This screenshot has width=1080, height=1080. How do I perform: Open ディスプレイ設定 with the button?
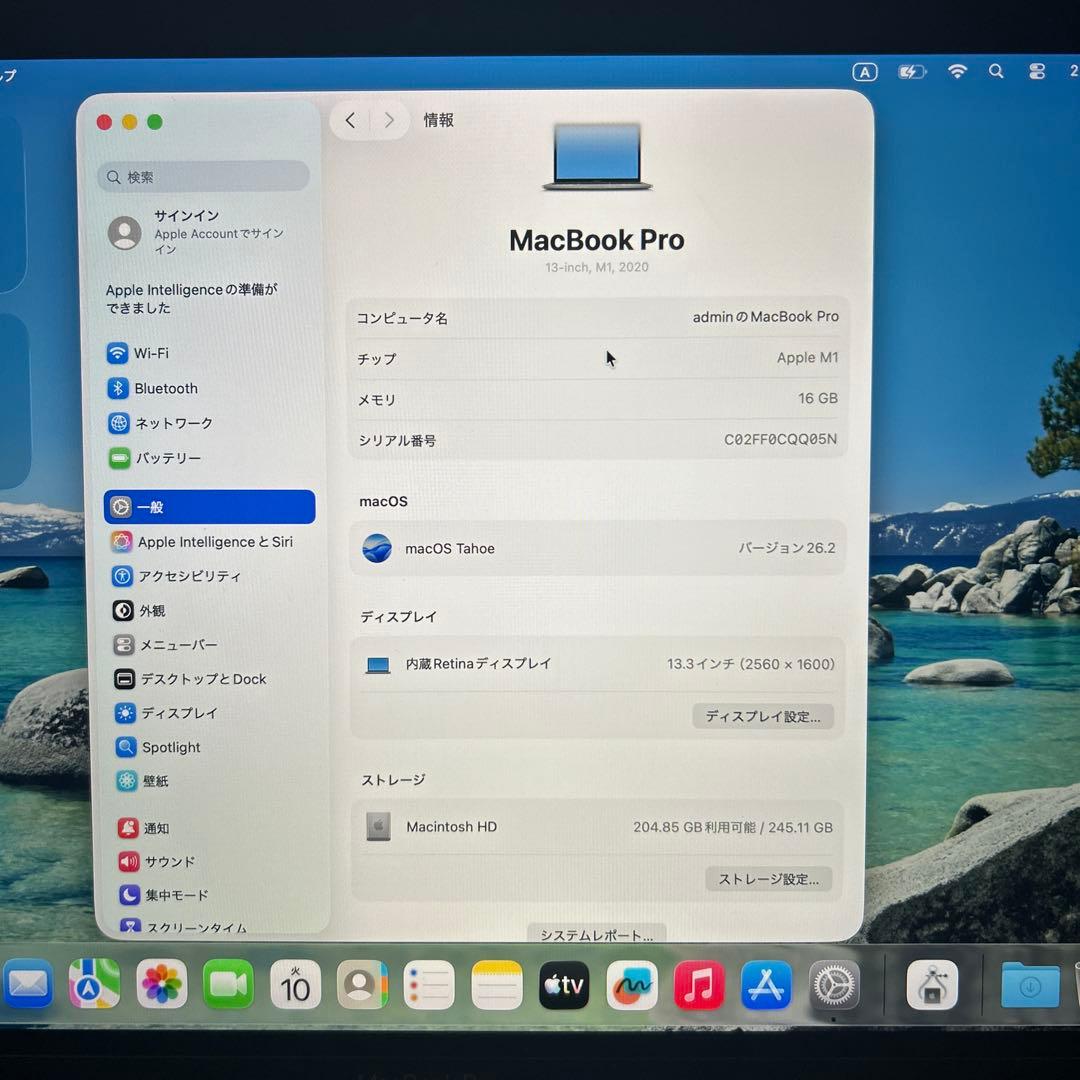(763, 716)
